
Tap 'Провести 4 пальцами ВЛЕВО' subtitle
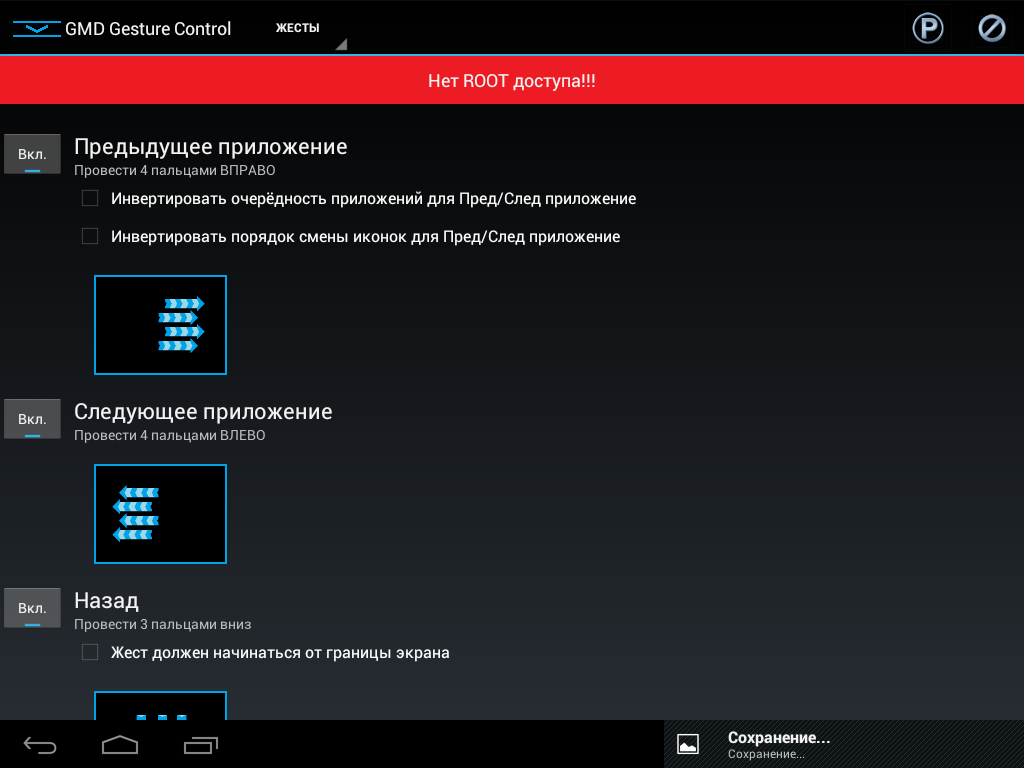(169, 436)
